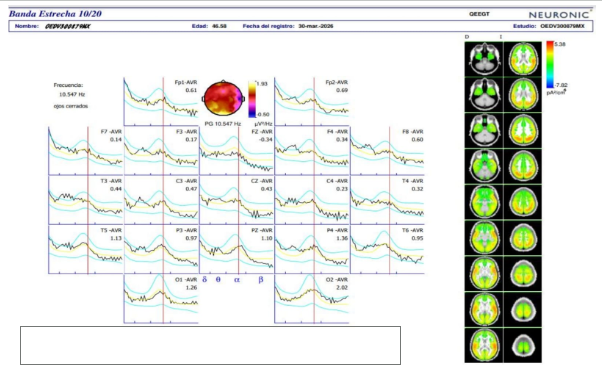The image size is (602, 370).
Task: Click the topographic head map
Action: (x=223, y=99)
